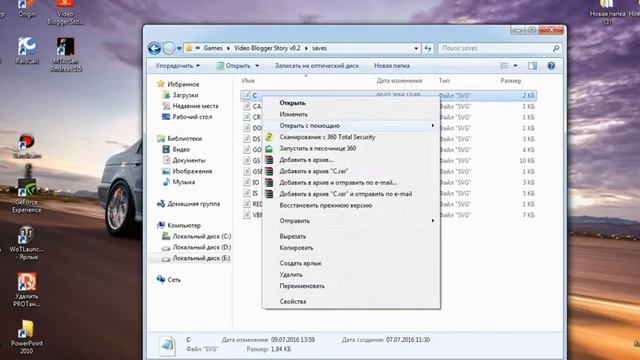Viewport: 640px width, 360px height.
Task: Open Недавние места in the sidebar
Action: click(x=190, y=106)
